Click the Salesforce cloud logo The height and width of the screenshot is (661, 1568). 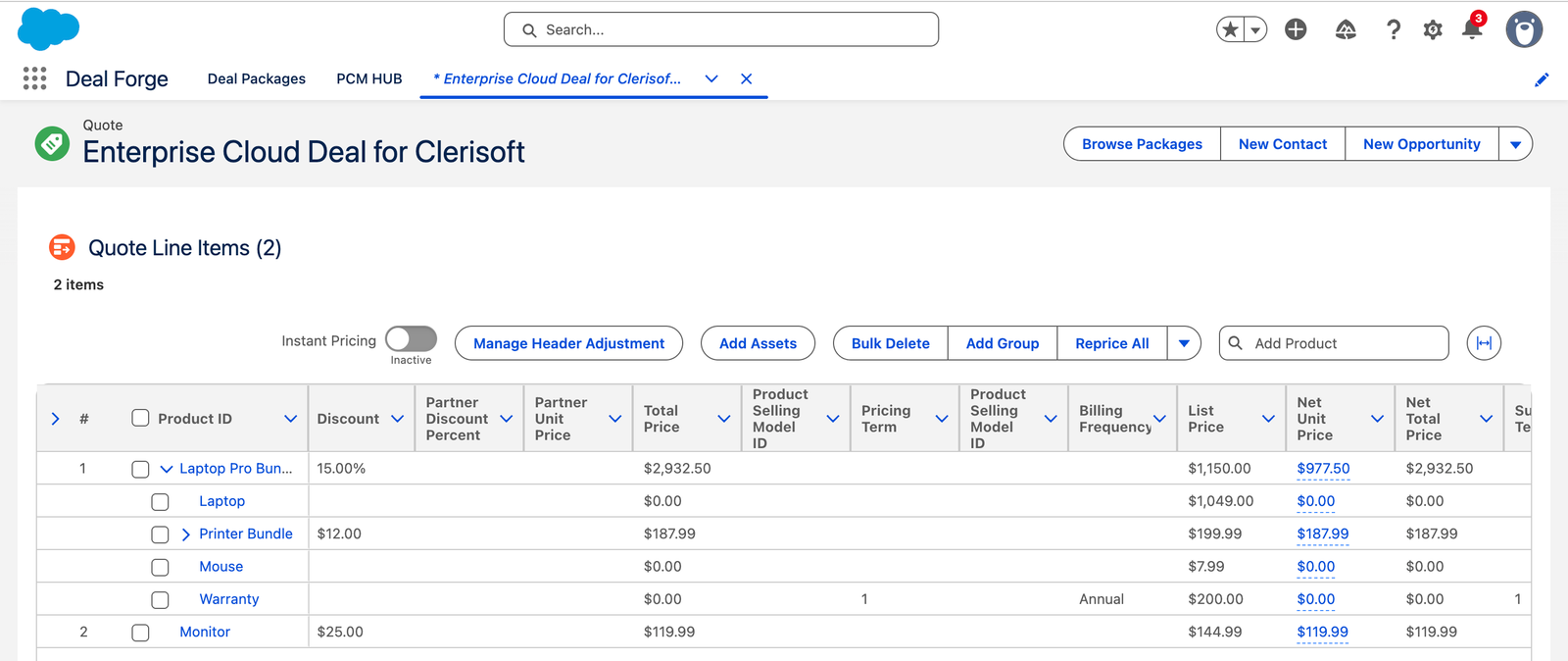tap(48, 28)
